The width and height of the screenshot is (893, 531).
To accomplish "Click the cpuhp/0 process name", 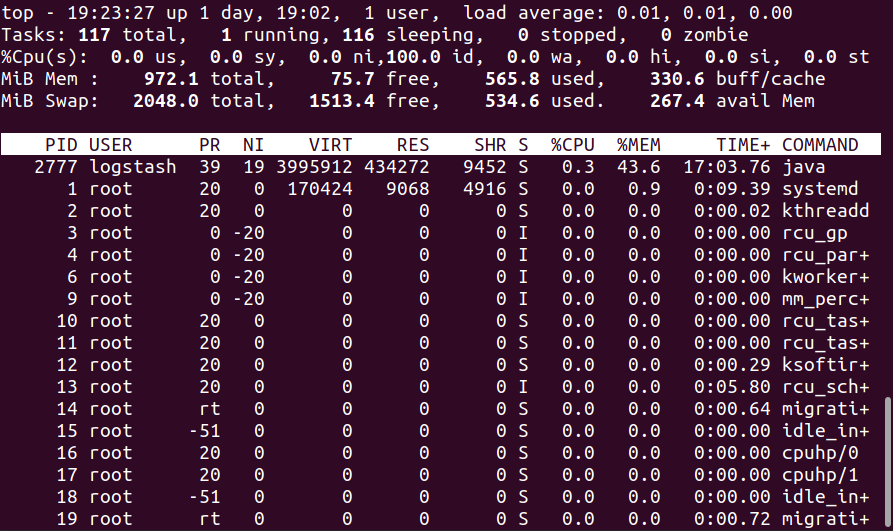I will tap(820, 453).
